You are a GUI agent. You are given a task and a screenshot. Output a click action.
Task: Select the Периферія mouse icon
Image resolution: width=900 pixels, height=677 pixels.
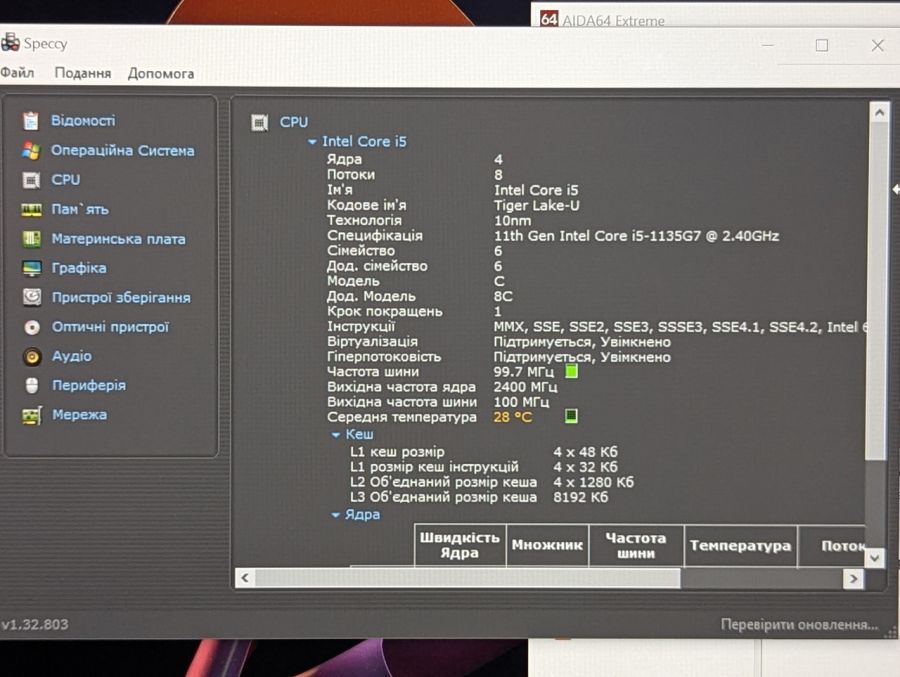click(32, 385)
